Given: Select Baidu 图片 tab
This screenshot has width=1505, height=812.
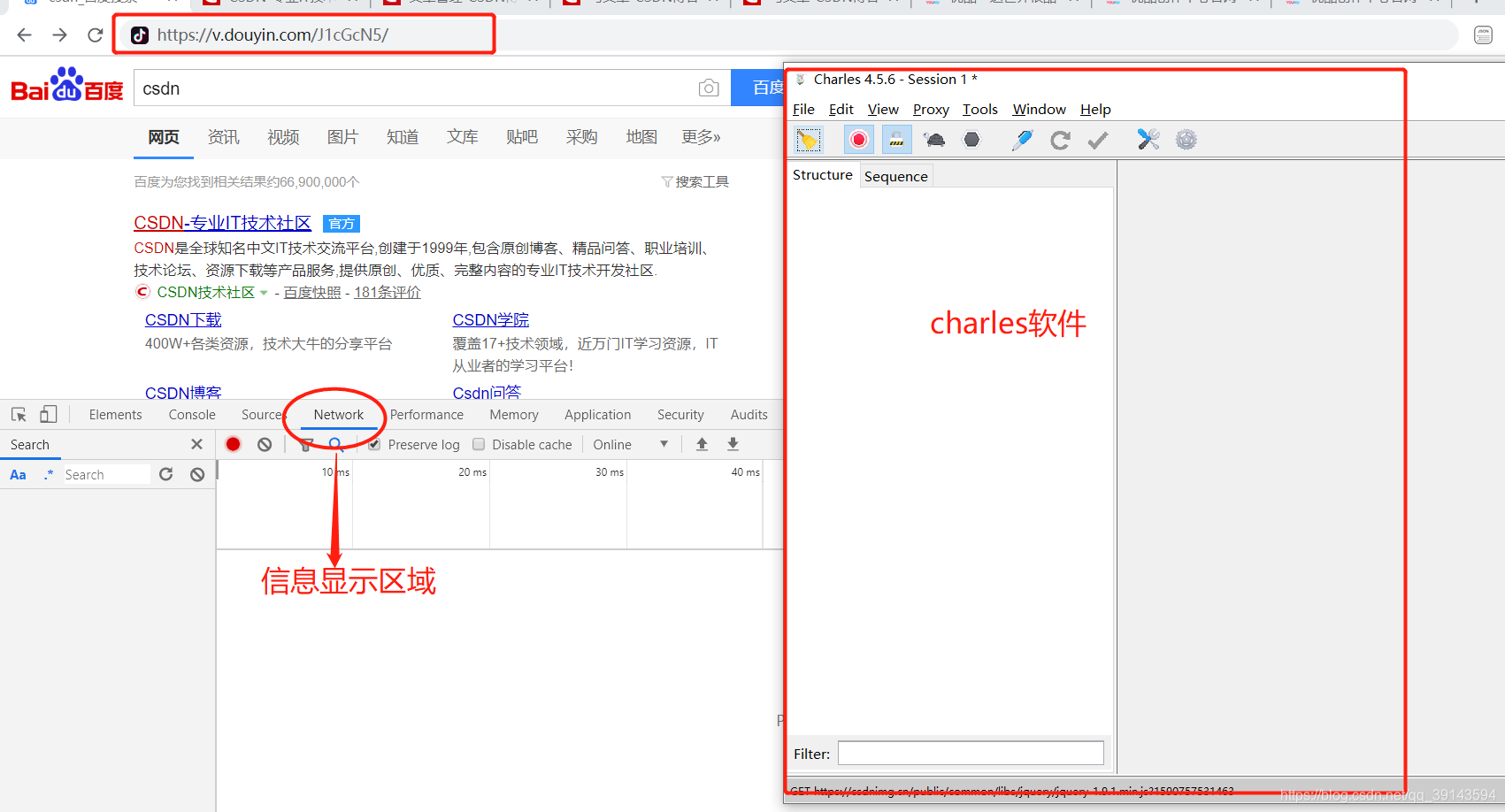Looking at the screenshot, I should tap(342, 137).
